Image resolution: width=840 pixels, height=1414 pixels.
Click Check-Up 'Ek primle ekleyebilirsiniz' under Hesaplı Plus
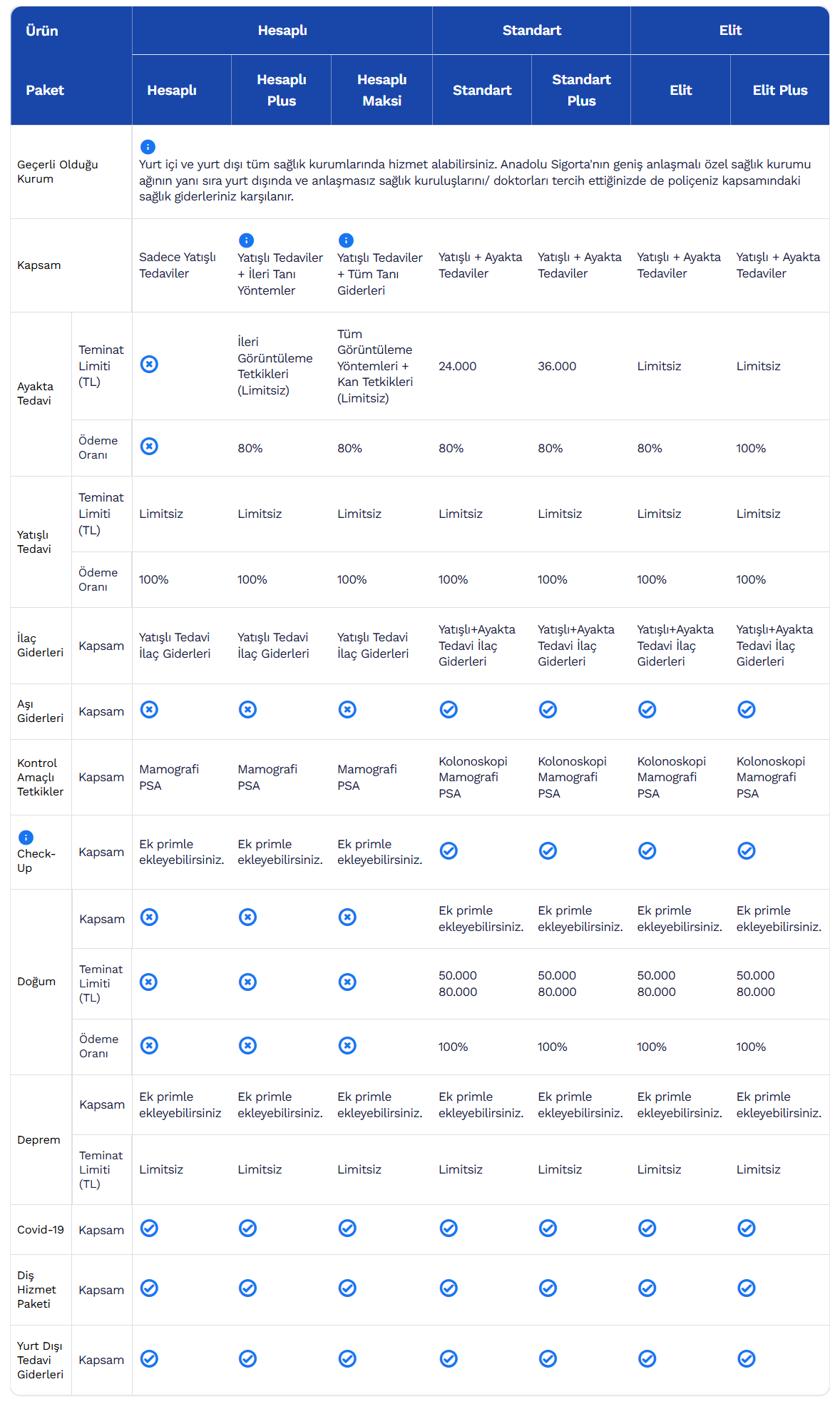pyautogui.click(x=280, y=852)
